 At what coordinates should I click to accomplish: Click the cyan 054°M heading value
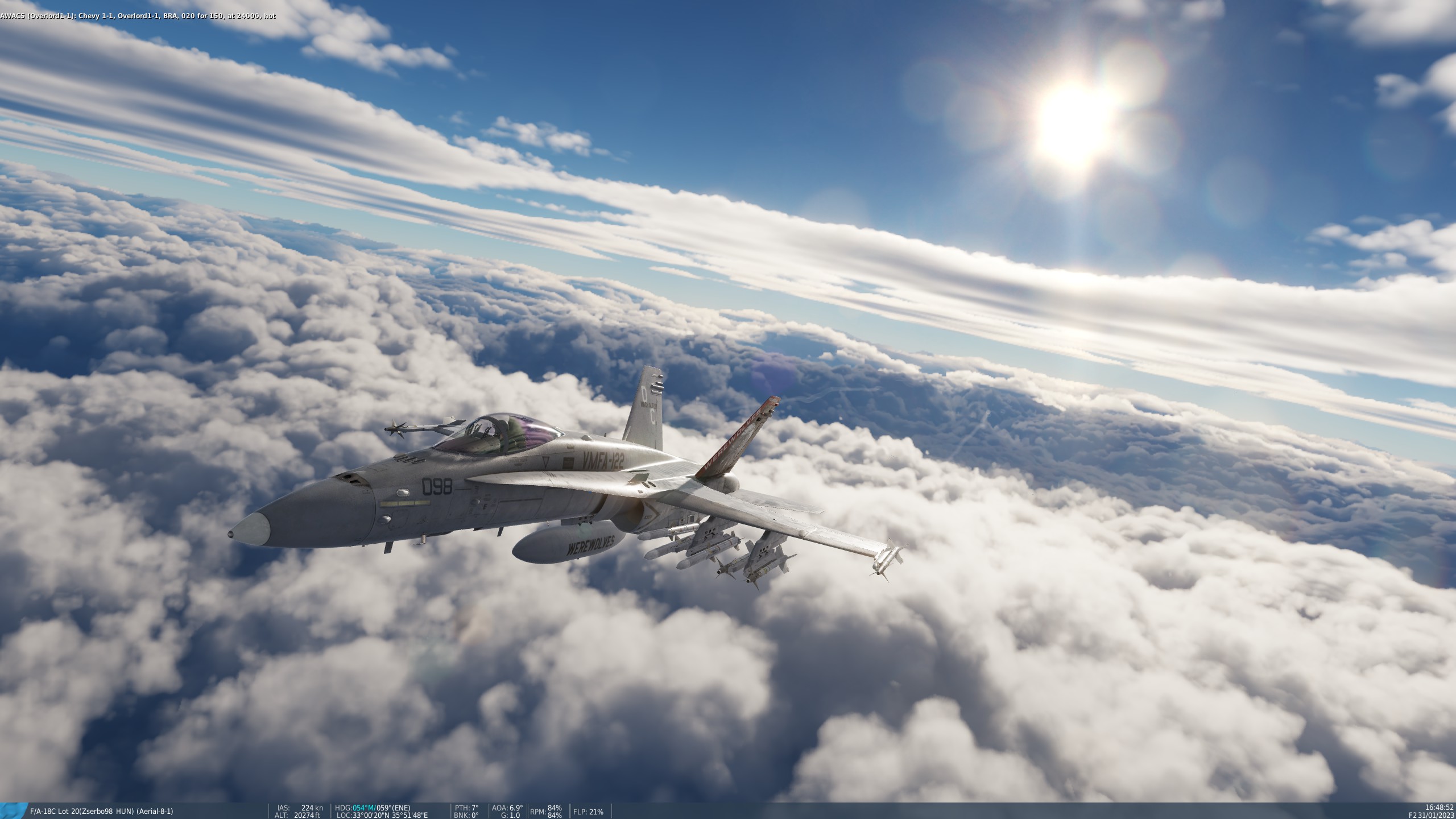tap(363, 808)
